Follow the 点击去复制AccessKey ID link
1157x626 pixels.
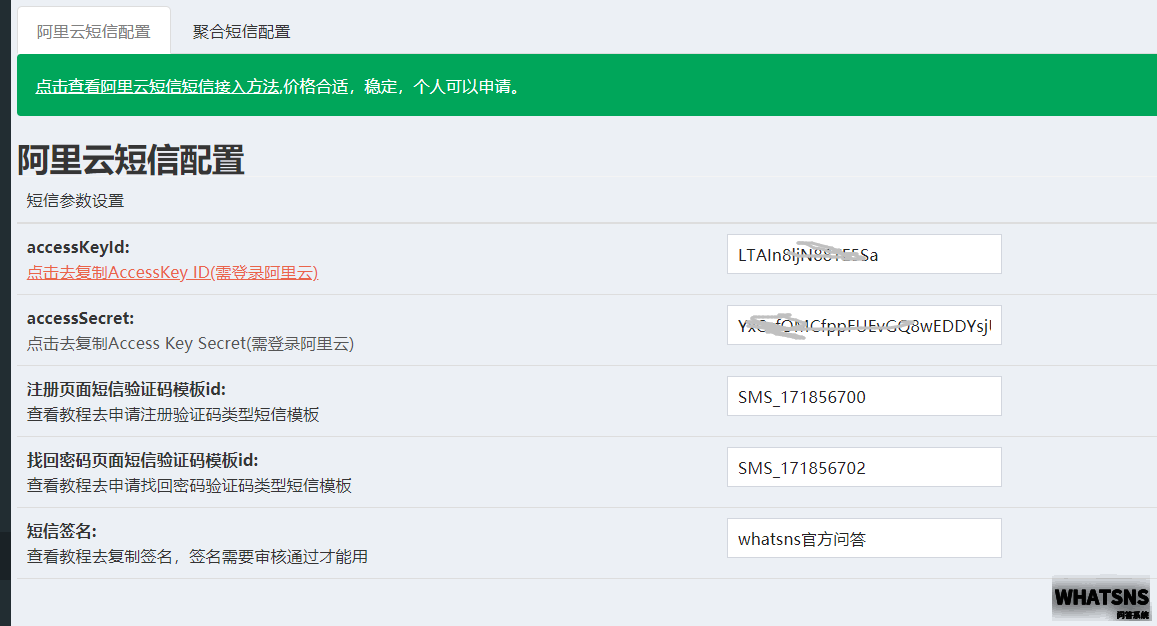pyautogui.click(x=173, y=272)
